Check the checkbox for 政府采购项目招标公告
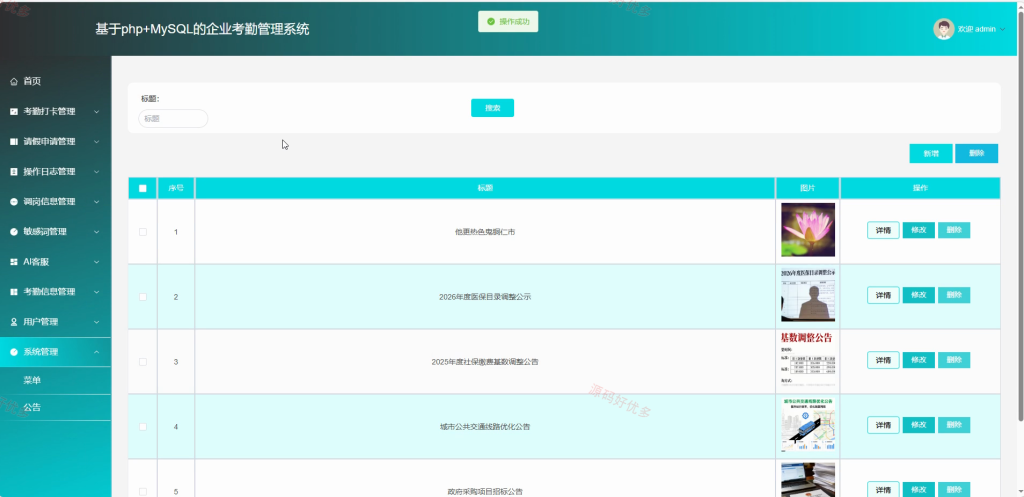The image size is (1024, 497). click(143, 491)
